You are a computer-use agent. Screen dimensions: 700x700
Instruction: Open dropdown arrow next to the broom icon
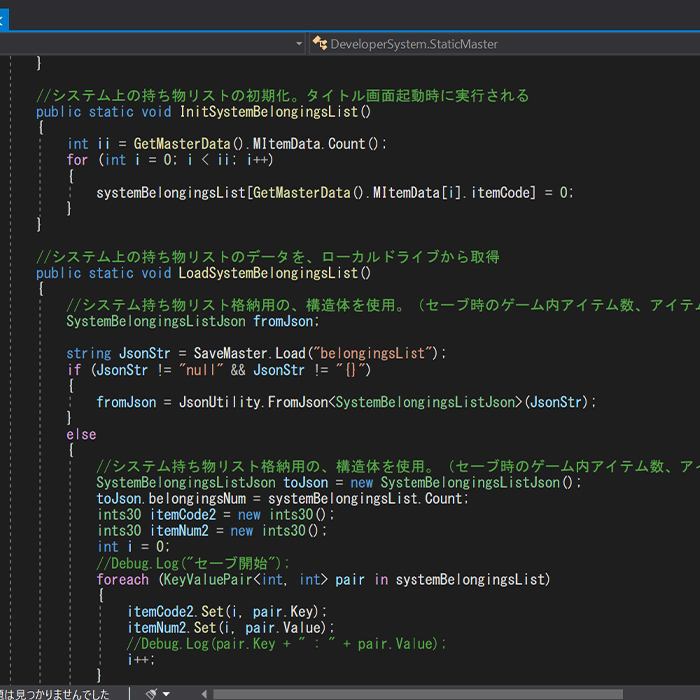tap(166, 693)
